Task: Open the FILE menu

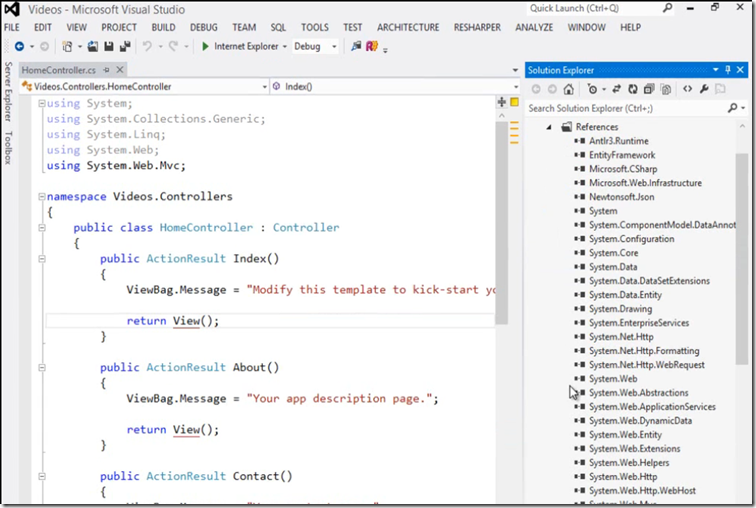Action: click(12, 27)
